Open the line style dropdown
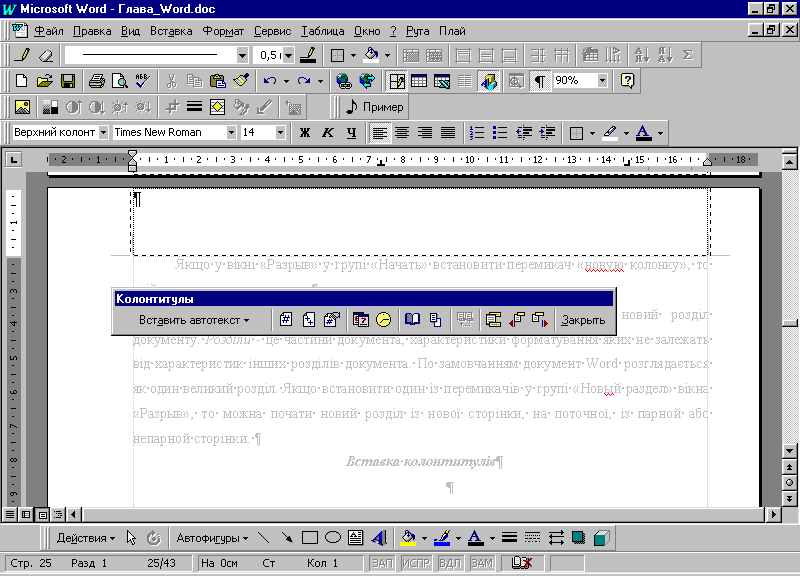 242,55
